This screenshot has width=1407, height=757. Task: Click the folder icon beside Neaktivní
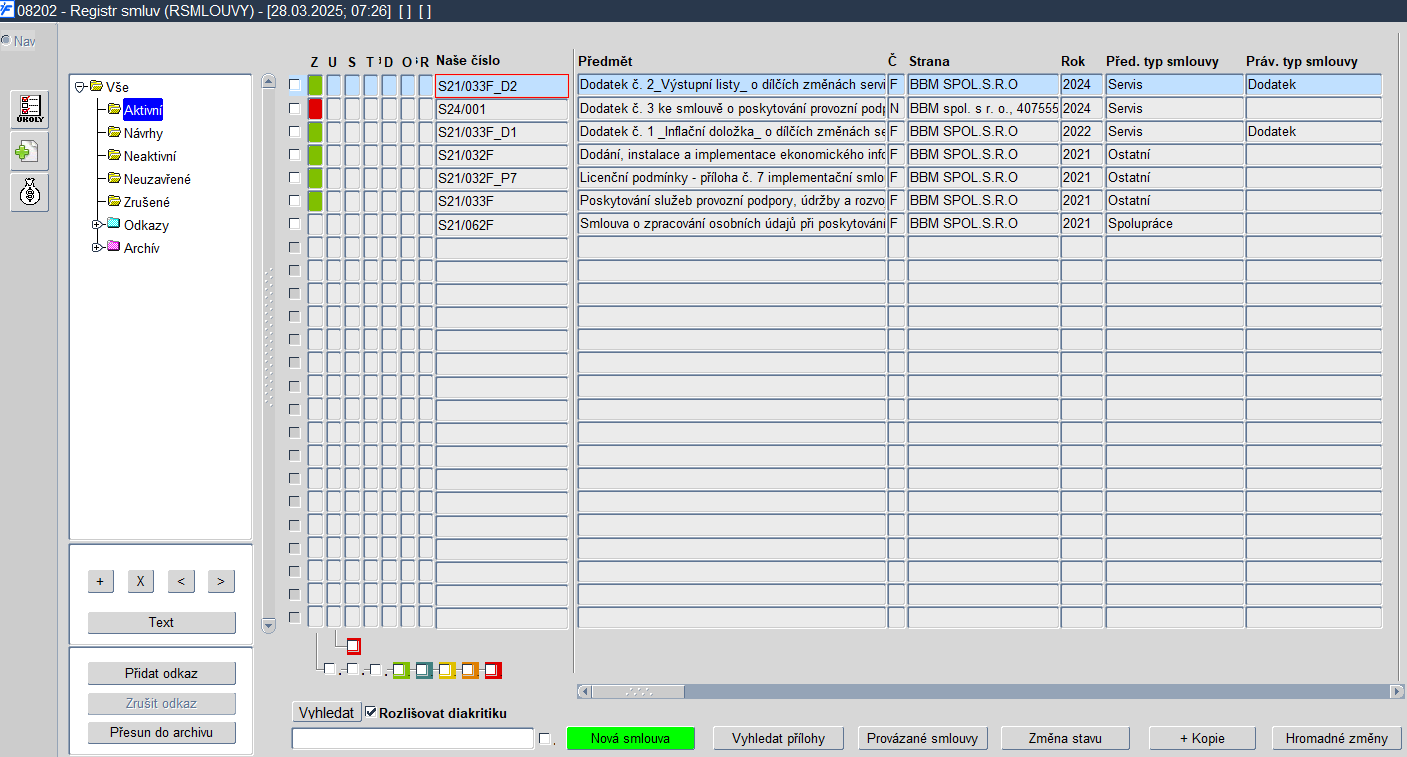(x=114, y=155)
